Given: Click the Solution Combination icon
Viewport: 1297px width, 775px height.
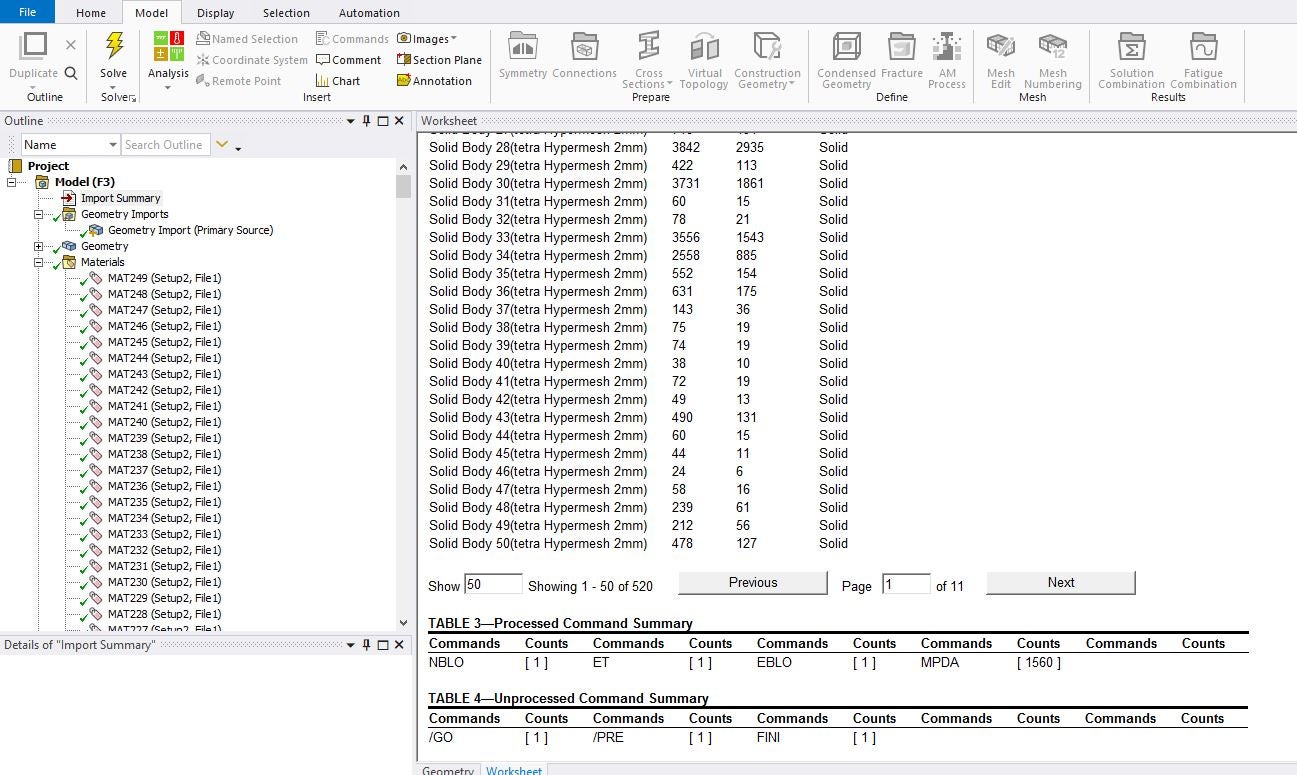Looking at the screenshot, I should tap(1131, 48).
